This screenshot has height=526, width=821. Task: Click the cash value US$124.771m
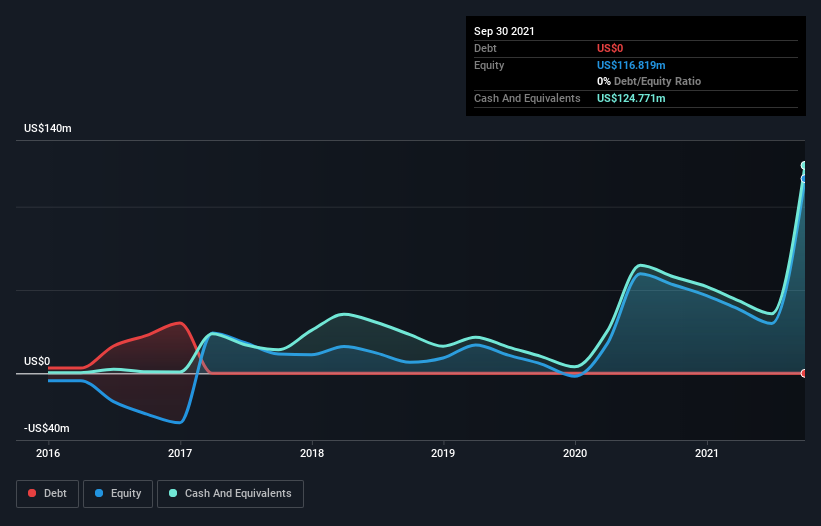click(x=631, y=98)
